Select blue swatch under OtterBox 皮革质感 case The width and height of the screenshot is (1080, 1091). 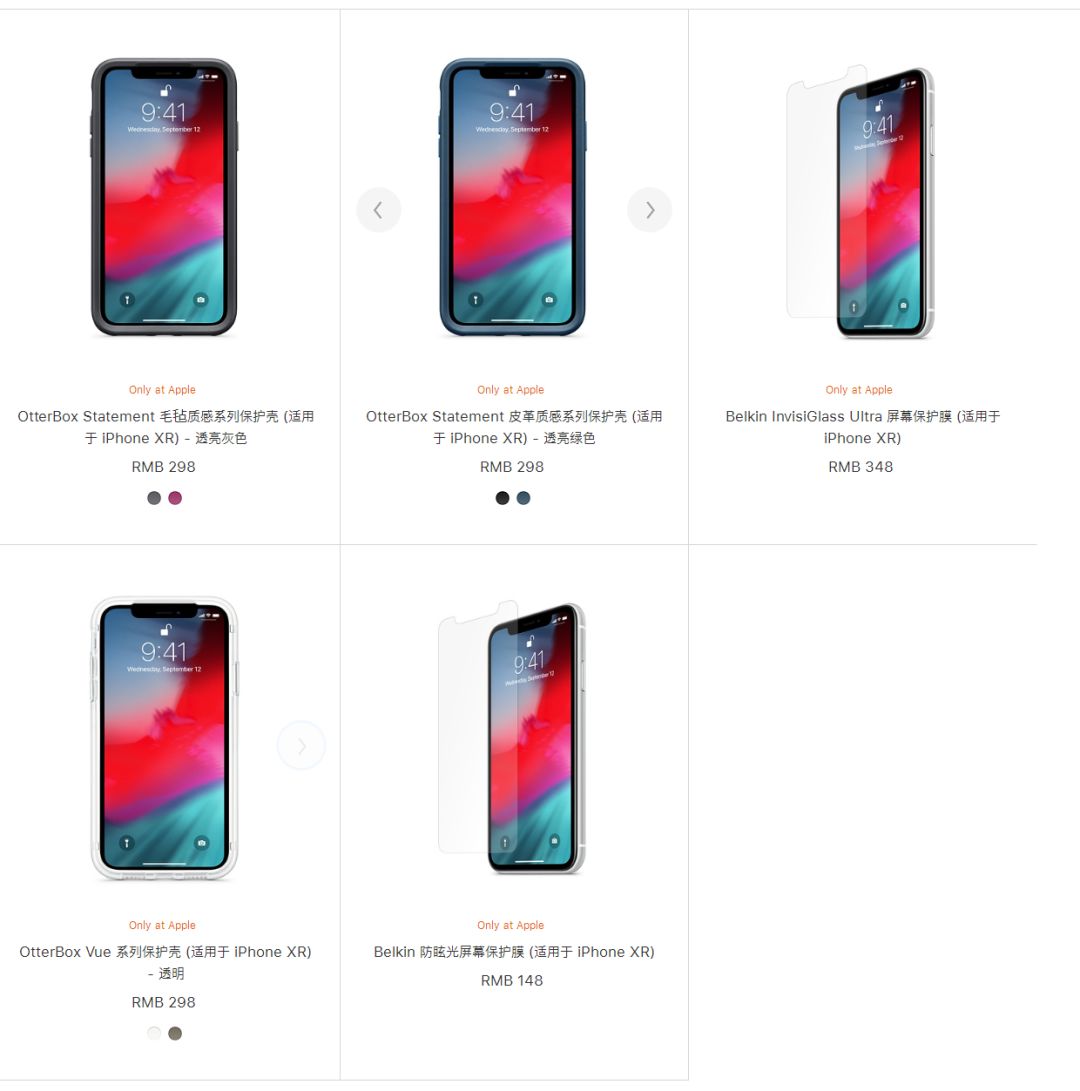point(523,497)
